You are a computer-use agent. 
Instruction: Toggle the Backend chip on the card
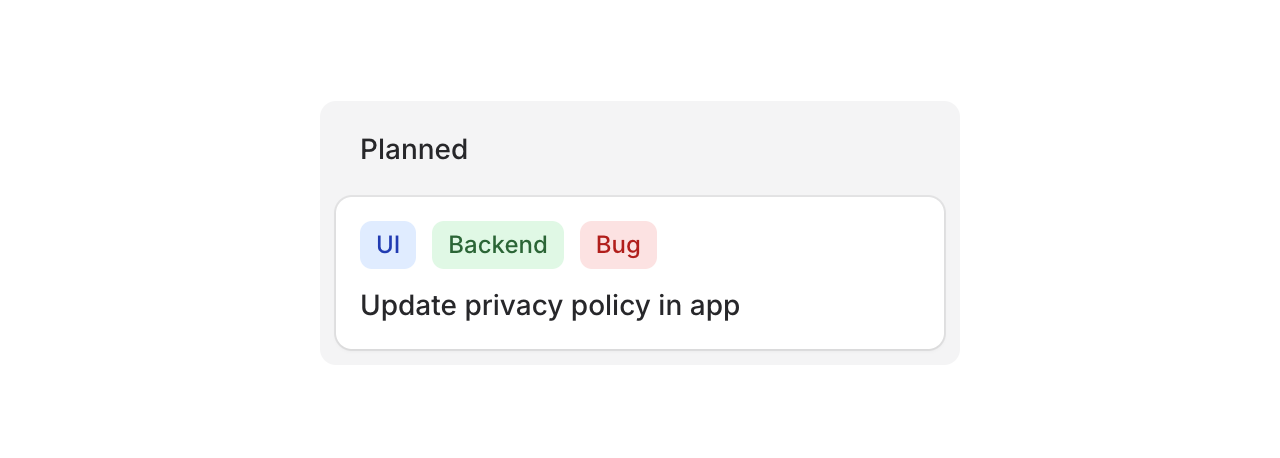(498, 245)
